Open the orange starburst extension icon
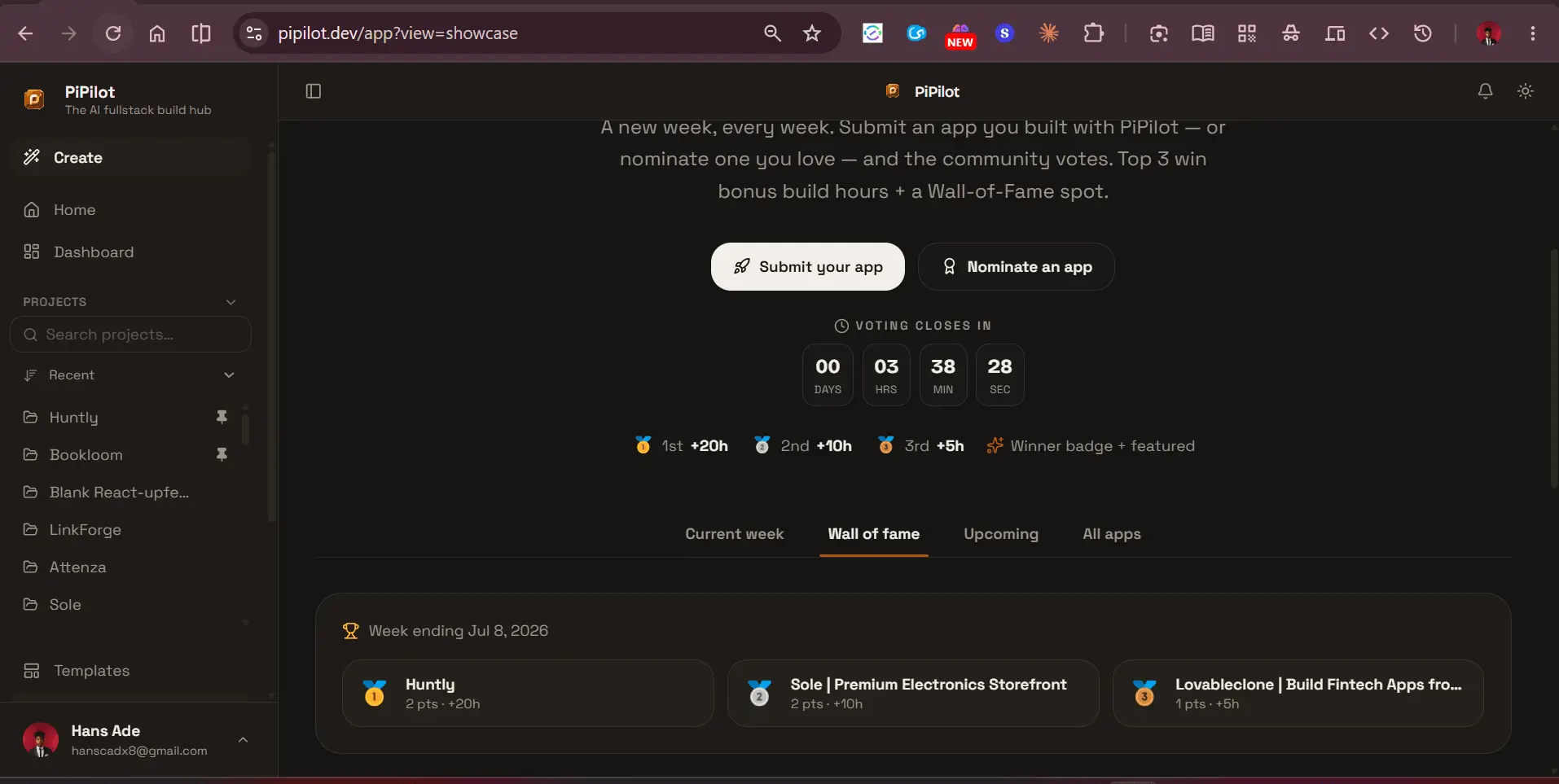 tap(1049, 33)
